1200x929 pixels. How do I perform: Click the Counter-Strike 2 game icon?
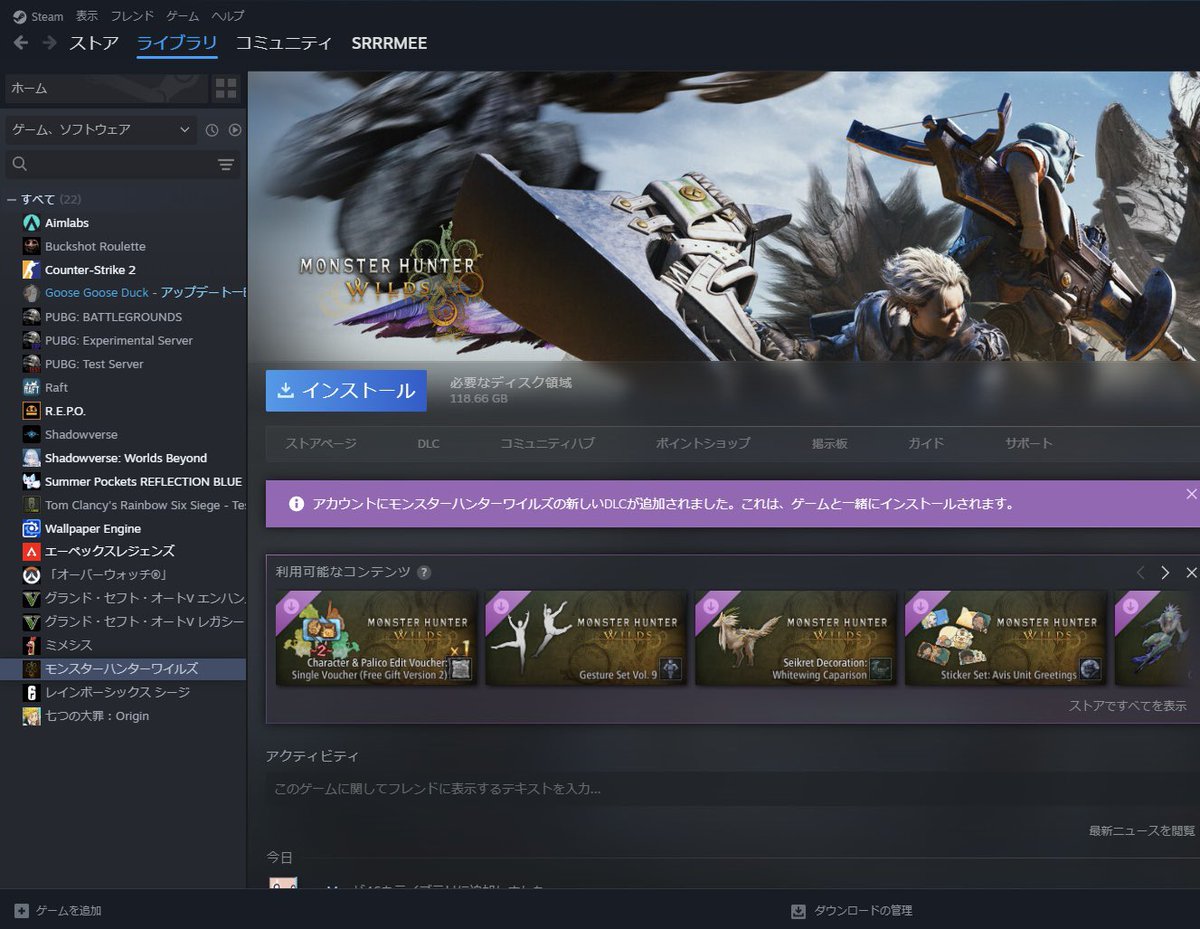click(x=31, y=270)
